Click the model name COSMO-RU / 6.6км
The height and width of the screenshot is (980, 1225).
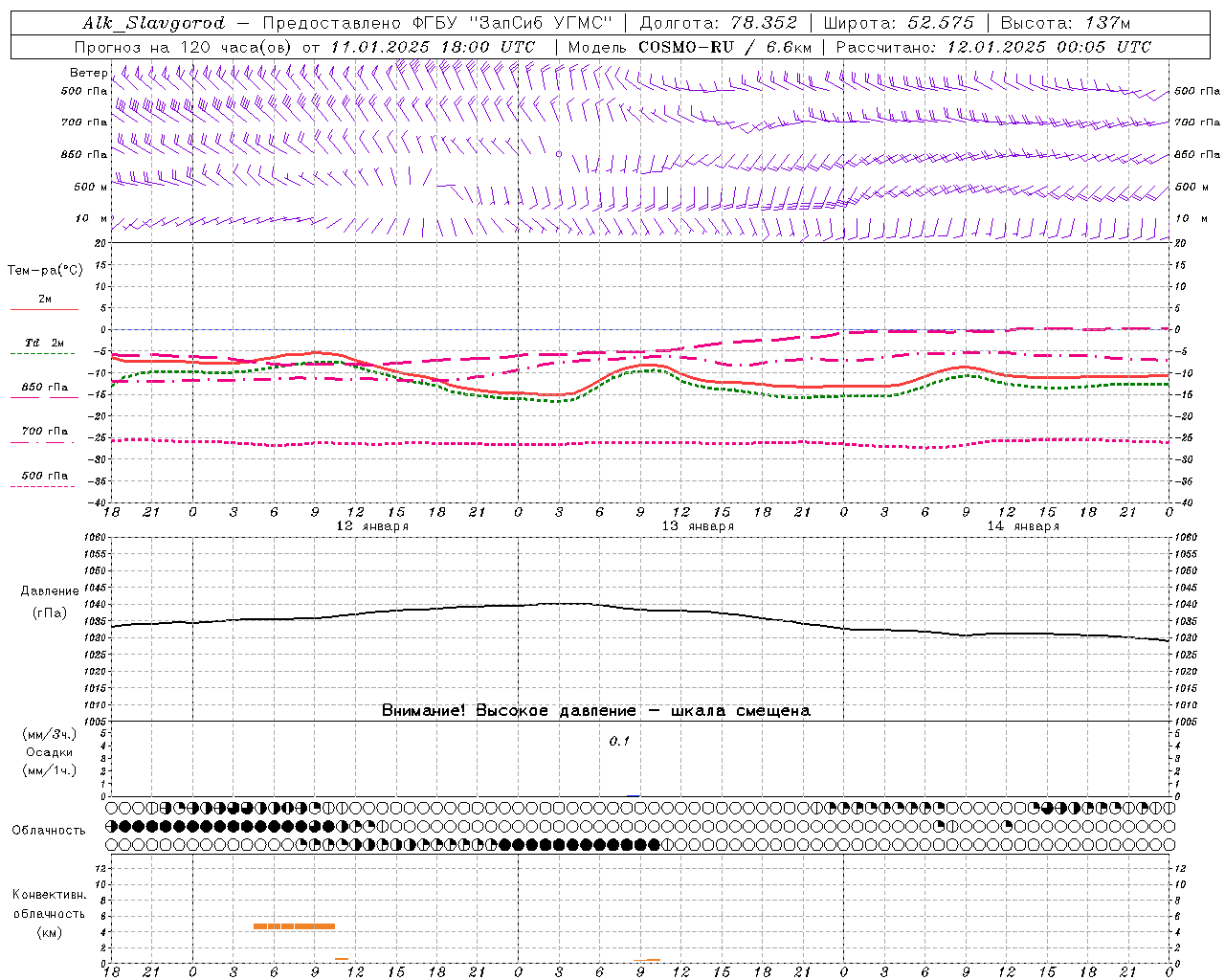pos(724,47)
